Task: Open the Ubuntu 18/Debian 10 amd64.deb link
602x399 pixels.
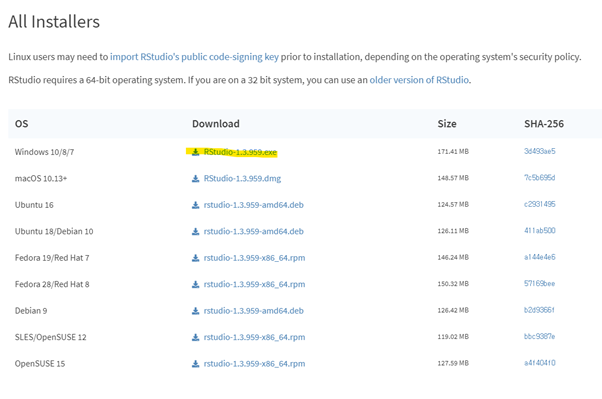Action: click(253, 232)
